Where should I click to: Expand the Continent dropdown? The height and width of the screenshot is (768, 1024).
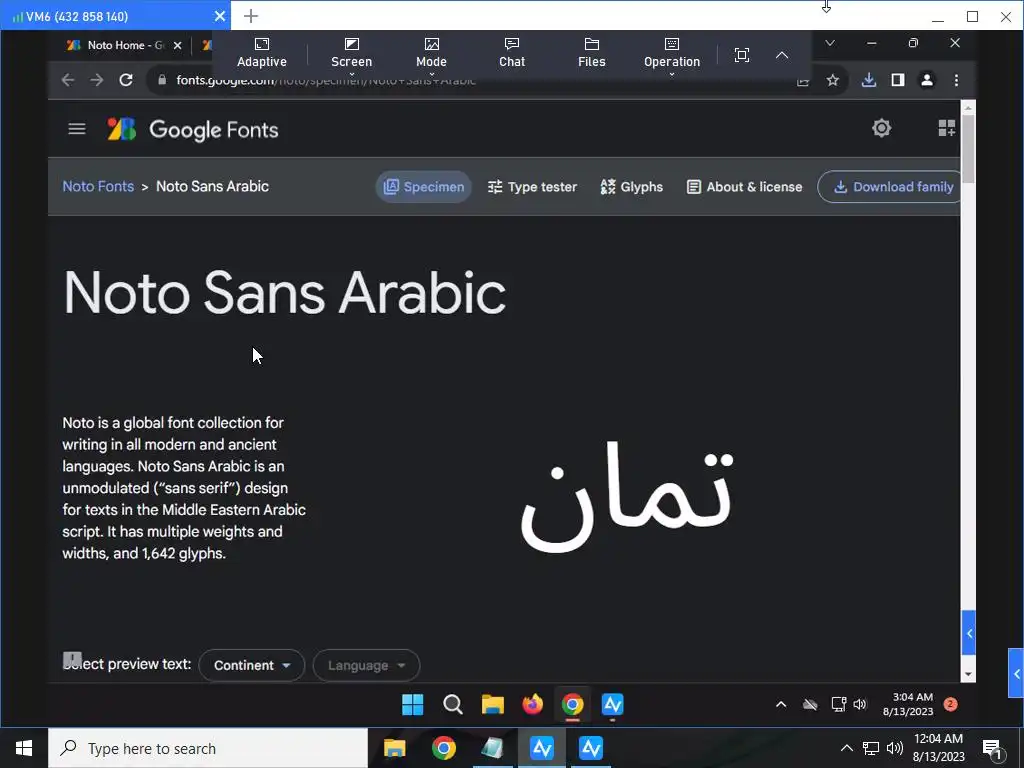click(251, 665)
